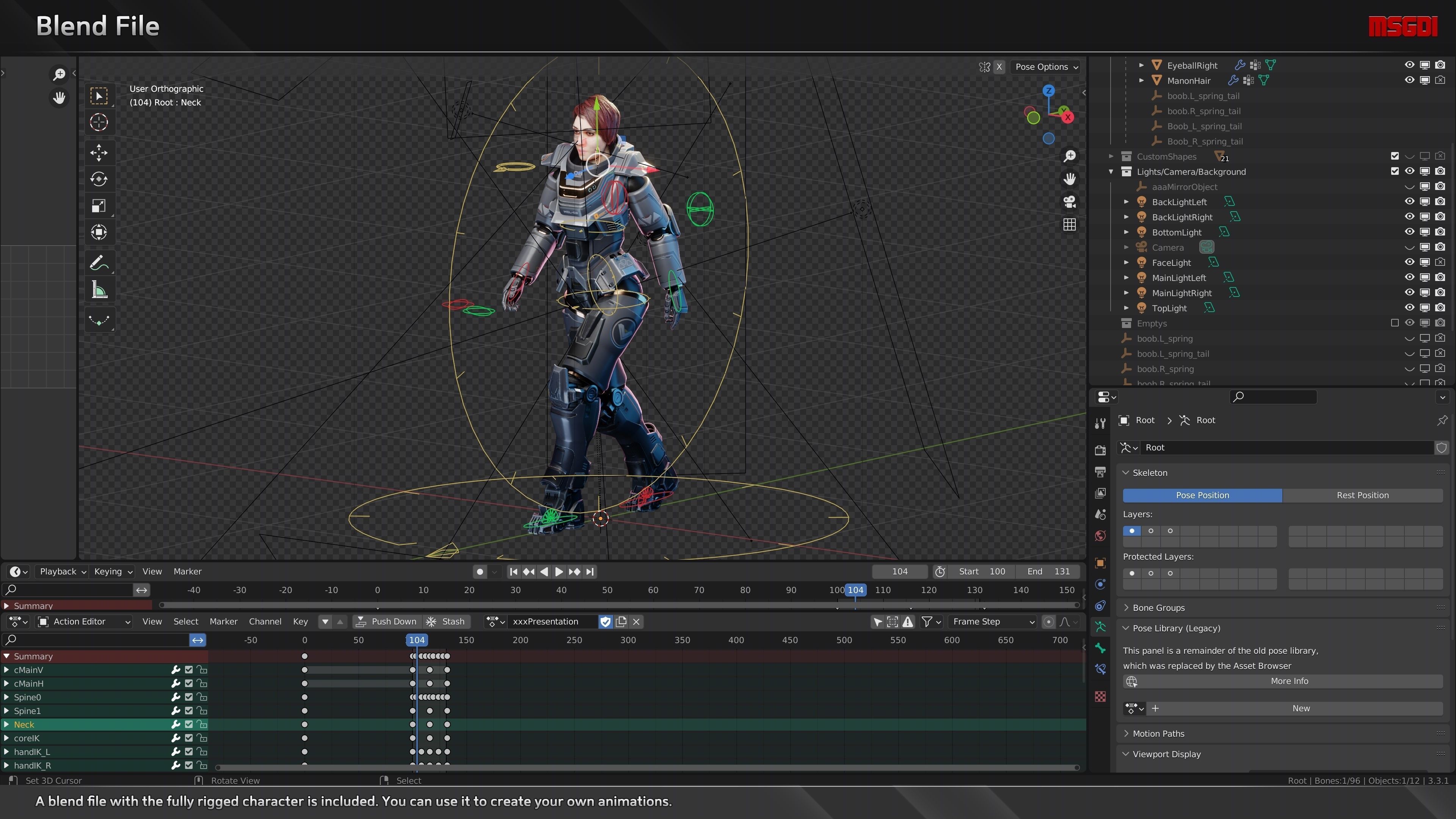
Task: Expand the CustomShapes collection
Action: [x=1111, y=157]
